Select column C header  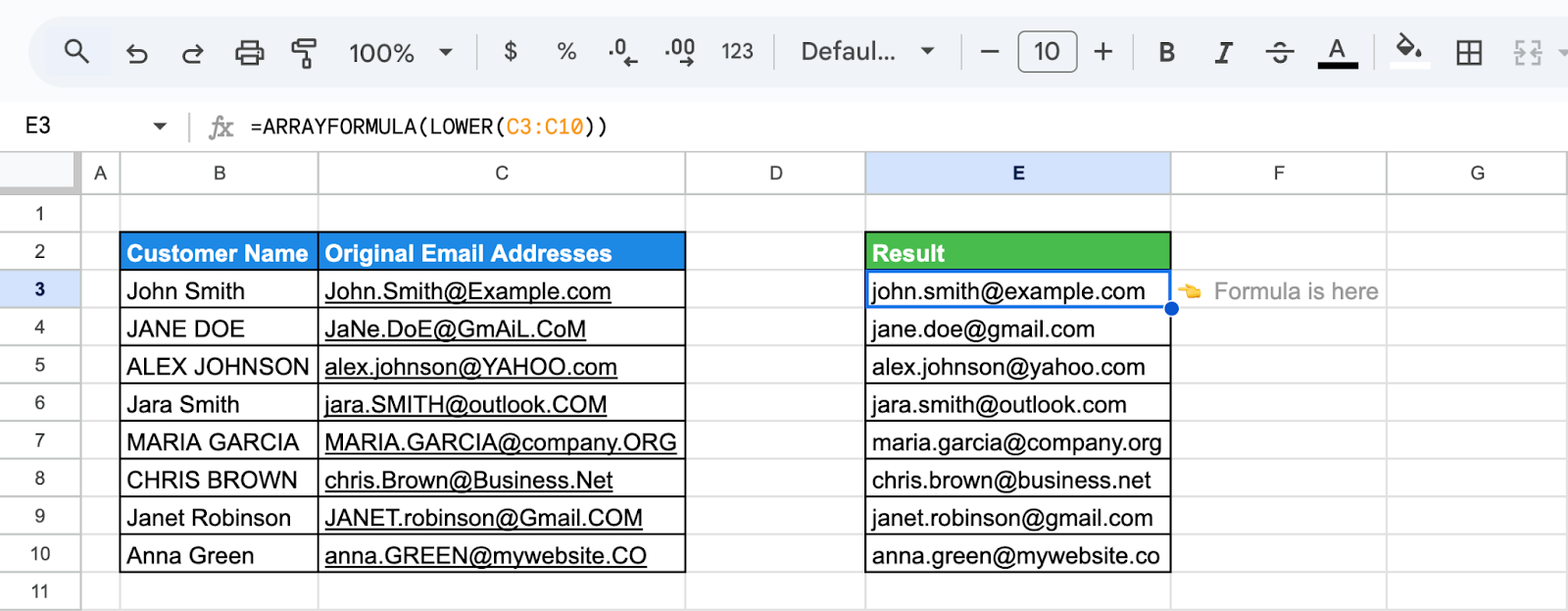(x=502, y=173)
